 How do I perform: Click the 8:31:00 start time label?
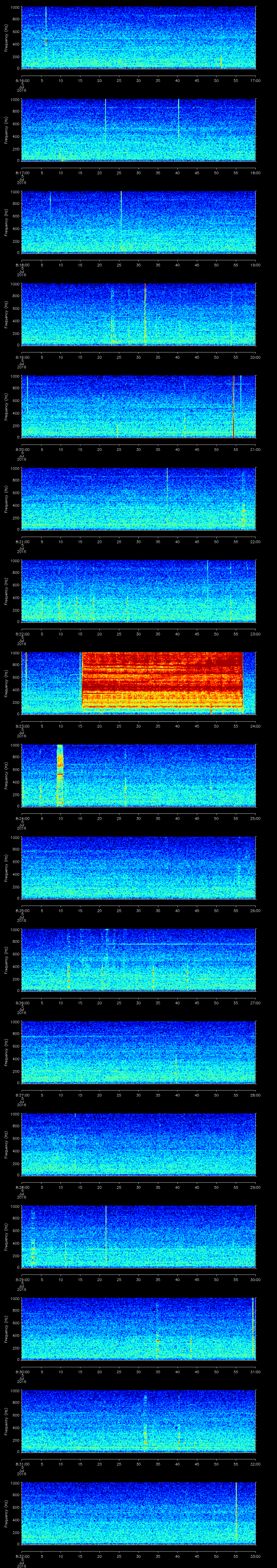[x=22, y=1464]
